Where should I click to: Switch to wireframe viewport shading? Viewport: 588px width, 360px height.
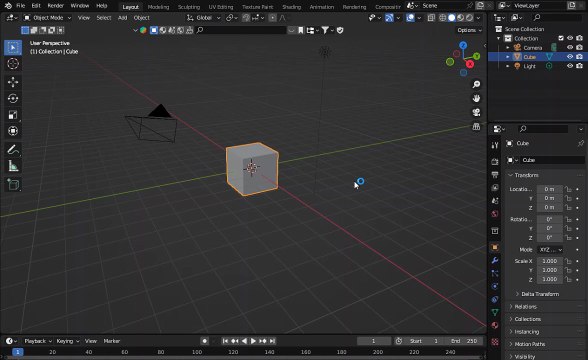[443, 18]
